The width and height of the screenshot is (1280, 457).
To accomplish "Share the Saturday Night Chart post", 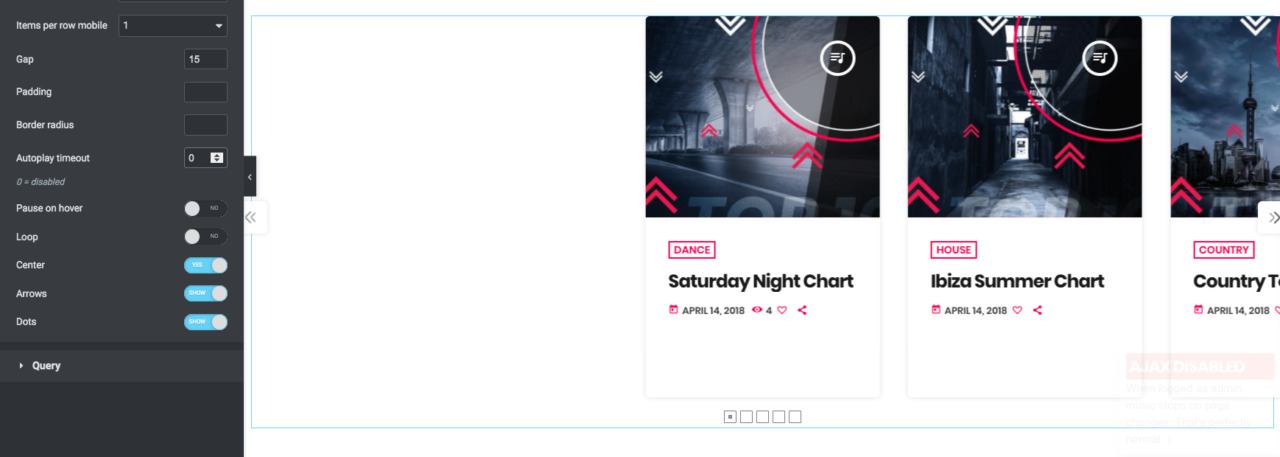I will [x=802, y=310].
